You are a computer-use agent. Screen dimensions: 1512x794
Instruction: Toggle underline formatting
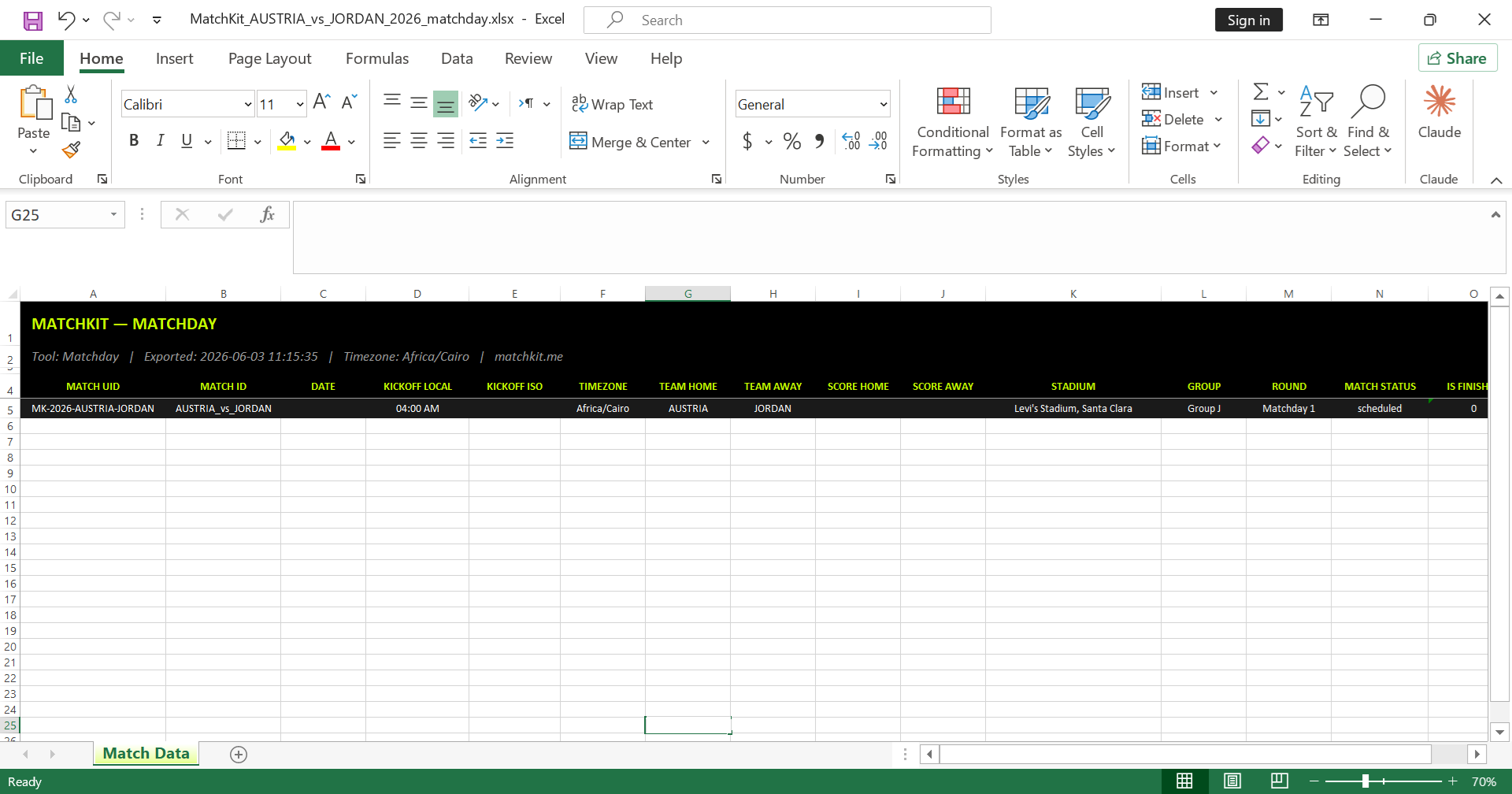[x=187, y=141]
